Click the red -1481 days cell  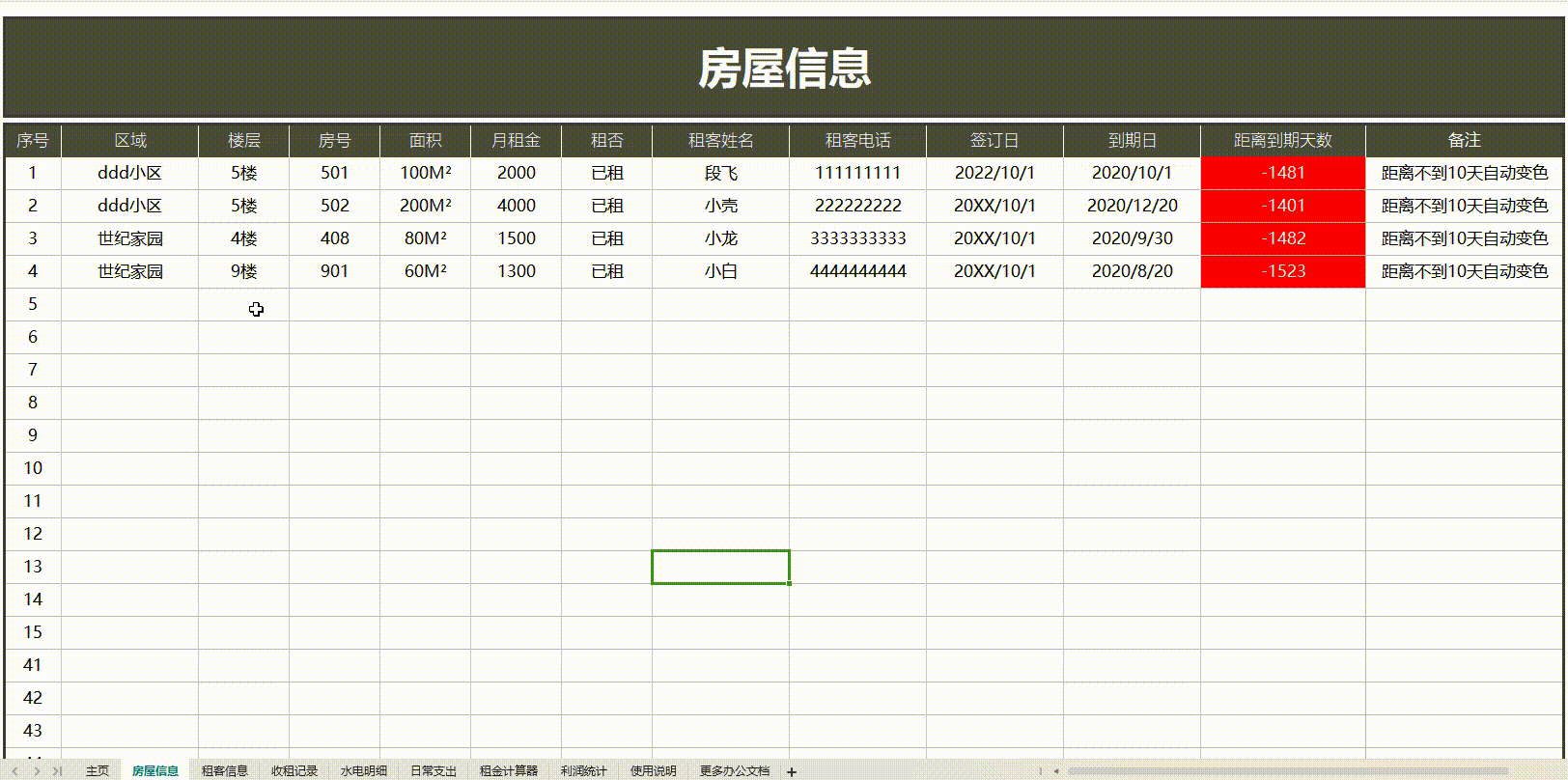click(1283, 174)
